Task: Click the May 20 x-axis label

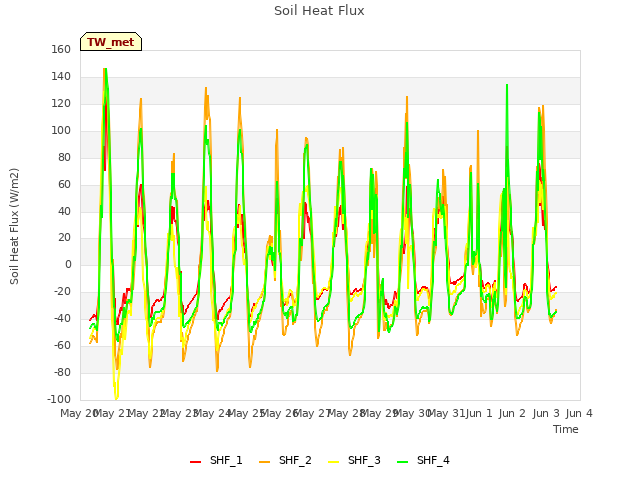Action: coord(78,413)
